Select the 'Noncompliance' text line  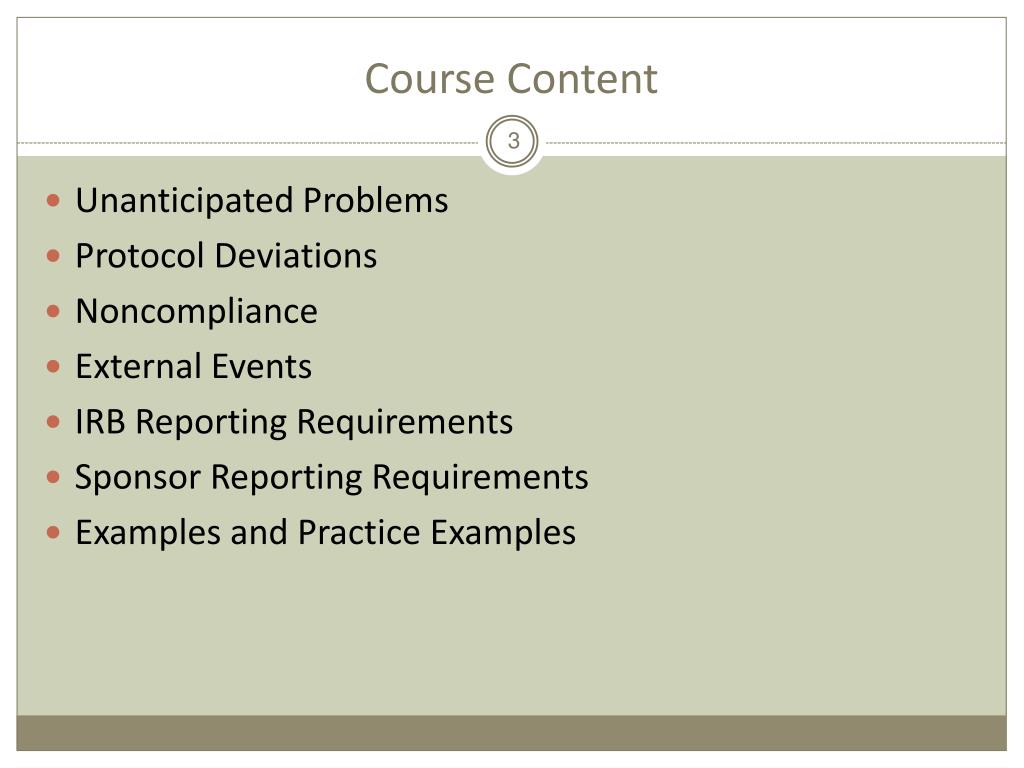197,312
